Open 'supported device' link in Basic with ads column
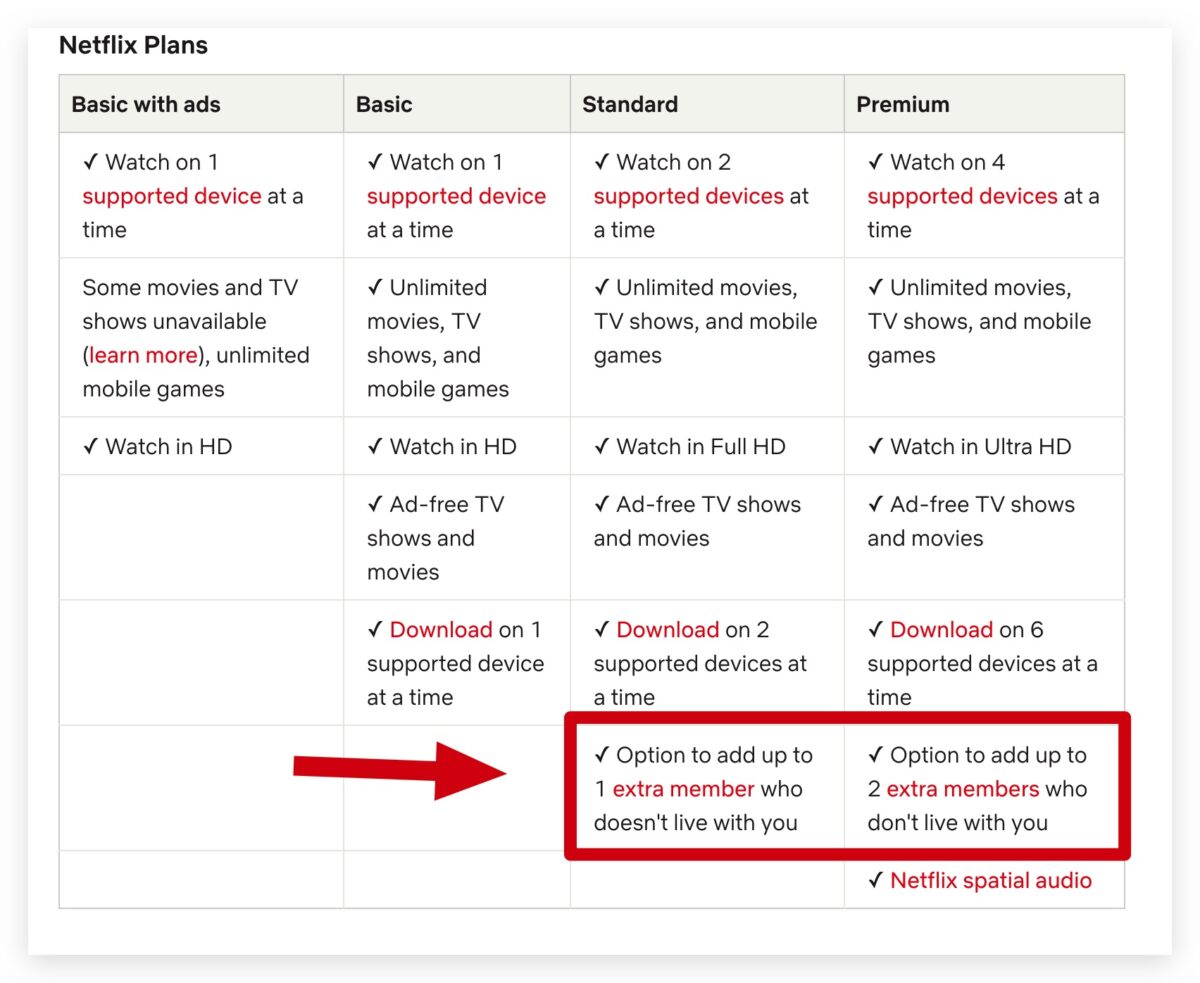The image size is (1200, 983). (x=171, y=196)
